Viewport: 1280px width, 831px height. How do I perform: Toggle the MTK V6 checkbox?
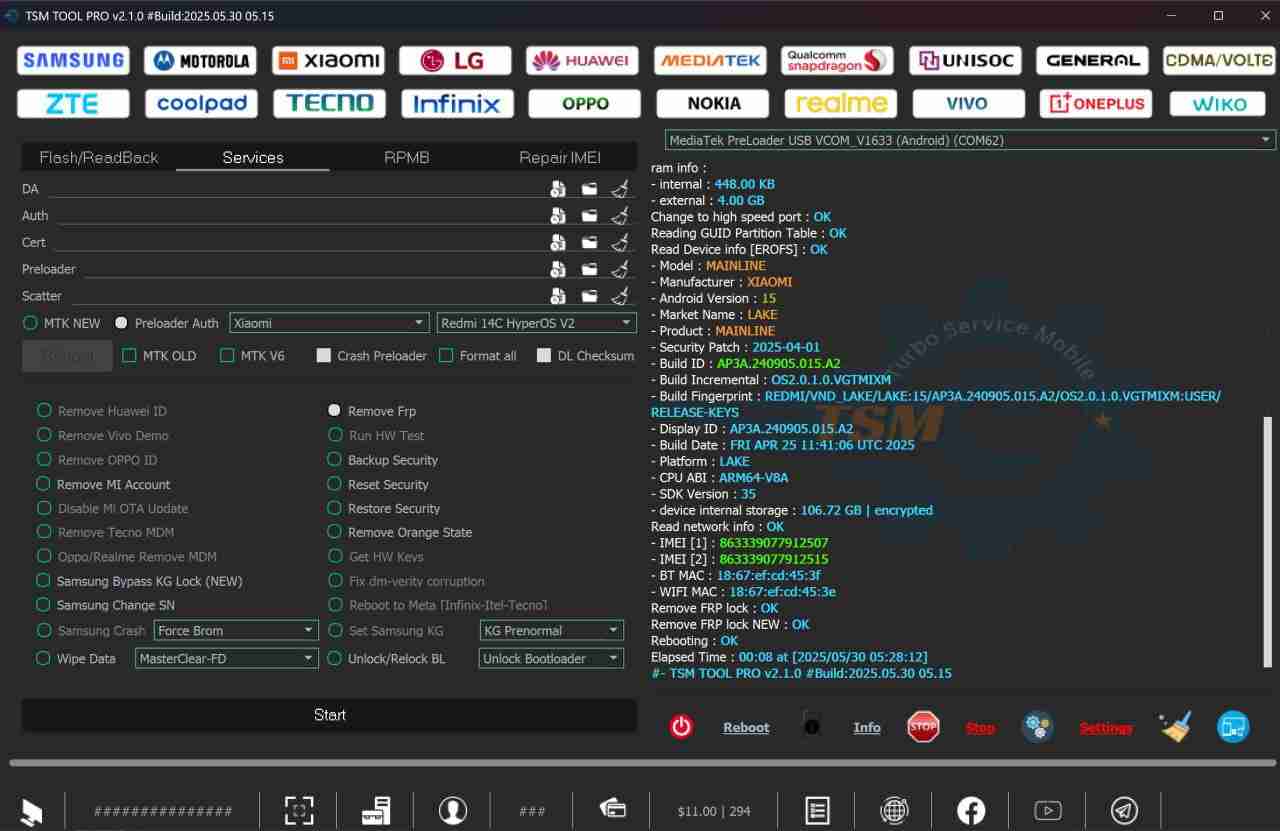tap(227, 355)
